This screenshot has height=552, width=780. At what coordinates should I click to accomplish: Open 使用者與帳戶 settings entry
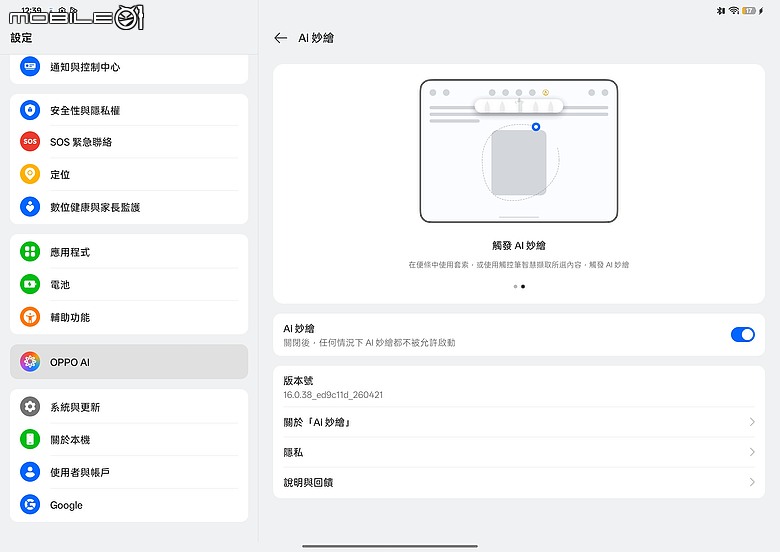pyautogui.click(x=129, y=472)
